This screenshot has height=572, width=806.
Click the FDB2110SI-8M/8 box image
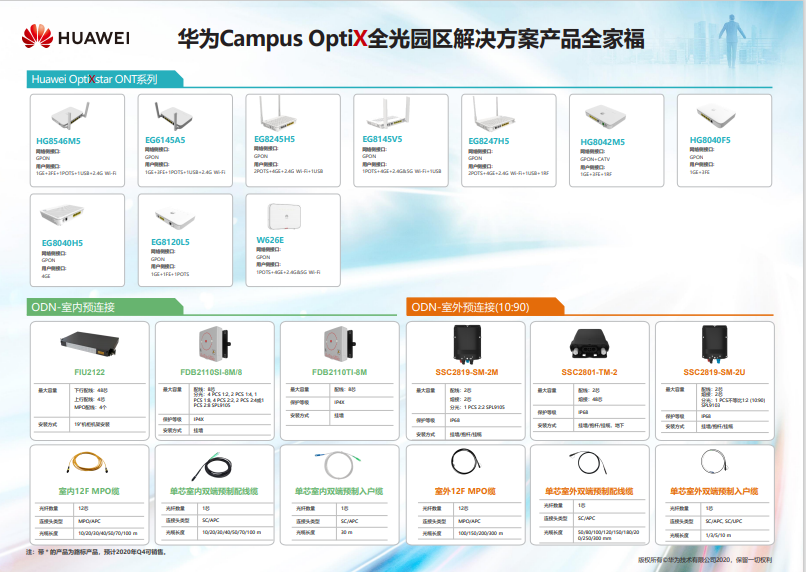click(x=215, y=345)
